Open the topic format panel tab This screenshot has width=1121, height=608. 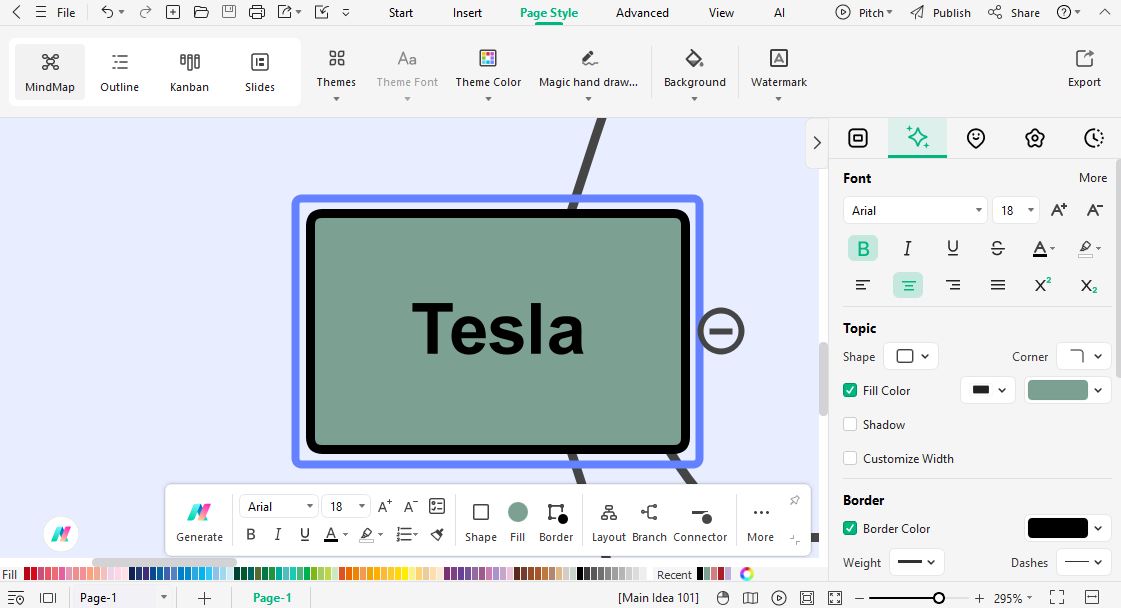pyautogui.click(x=858, y=138)
